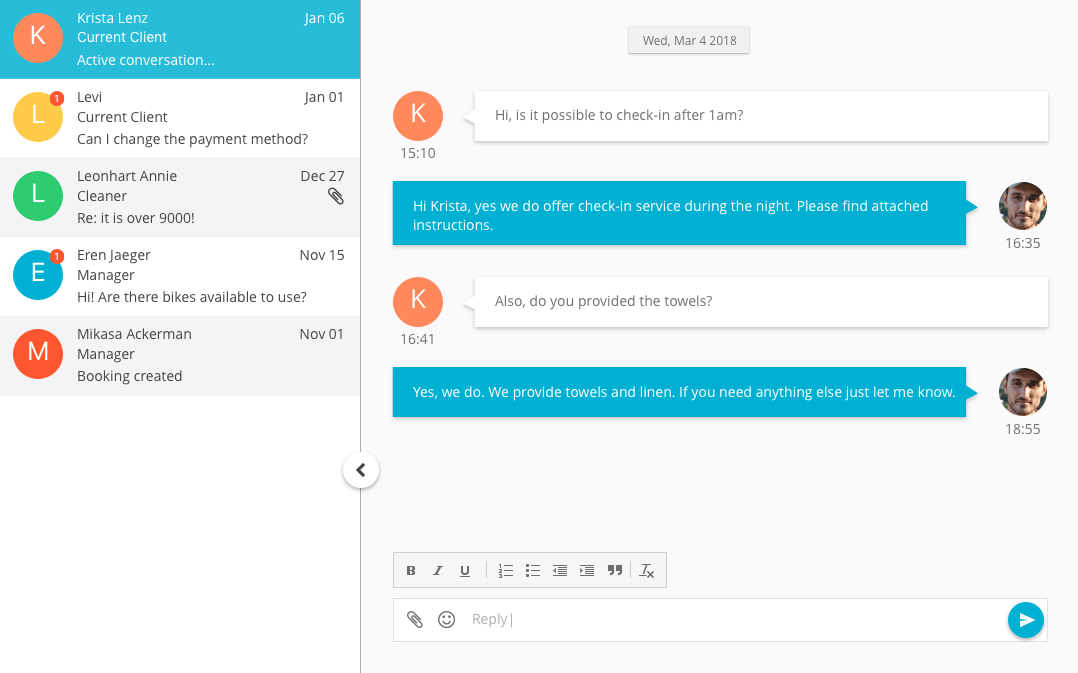This screenshot has height=673, width=1078.
Task: Open Leonhart Annie's conversation
Action: pos(180,197)
